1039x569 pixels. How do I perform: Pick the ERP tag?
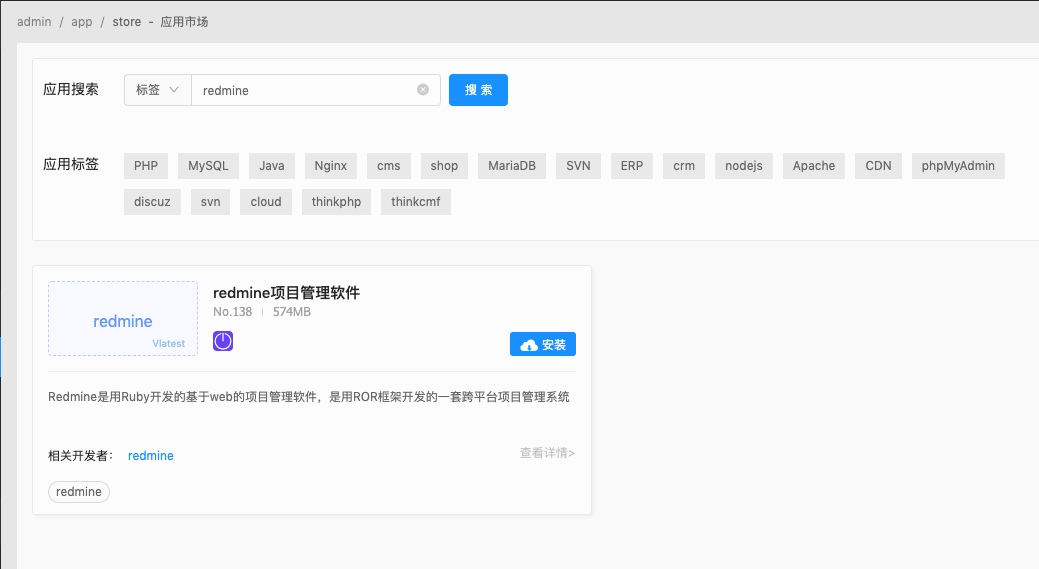tap(631, 166)
